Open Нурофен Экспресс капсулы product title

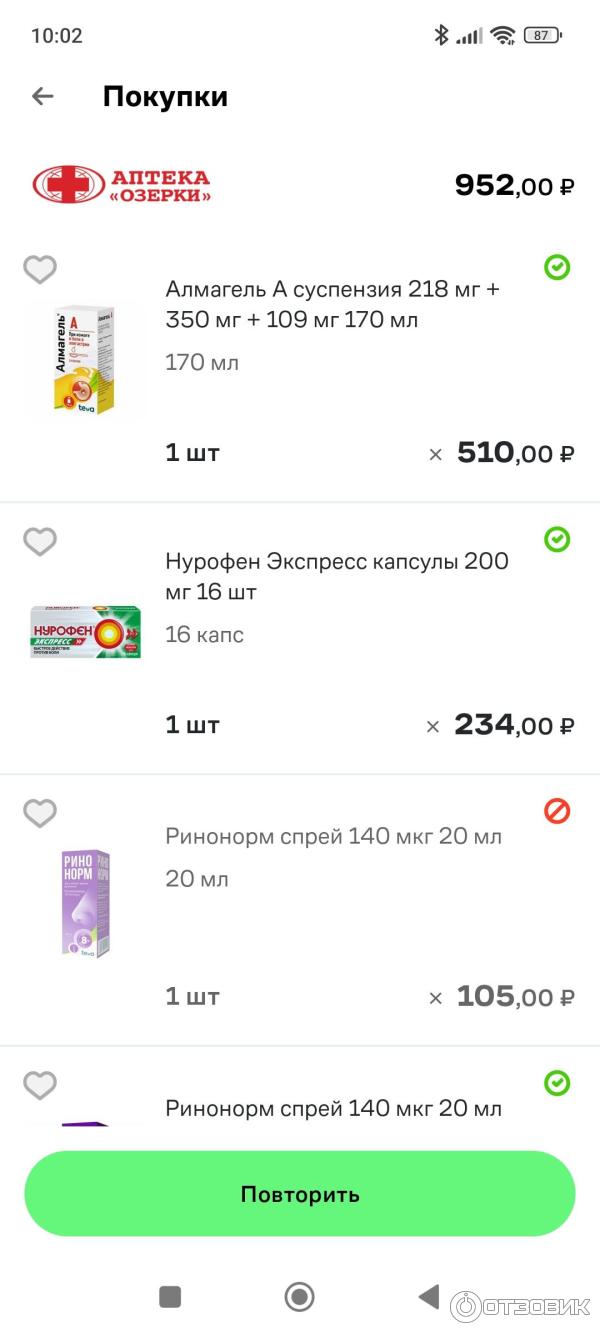click(x=337, y=576)
